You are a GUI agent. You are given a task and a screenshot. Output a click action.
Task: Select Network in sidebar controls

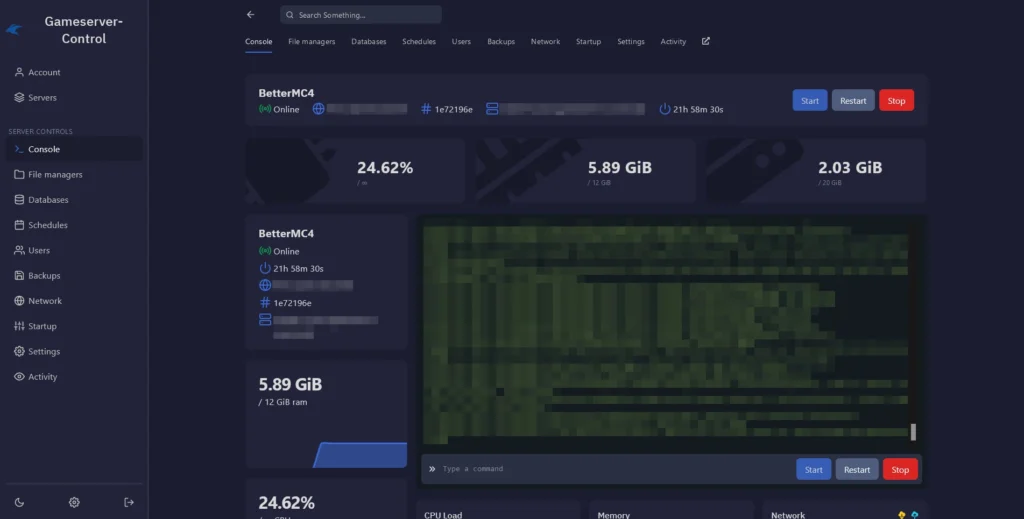pyautogui.click(x=45, y=301)
